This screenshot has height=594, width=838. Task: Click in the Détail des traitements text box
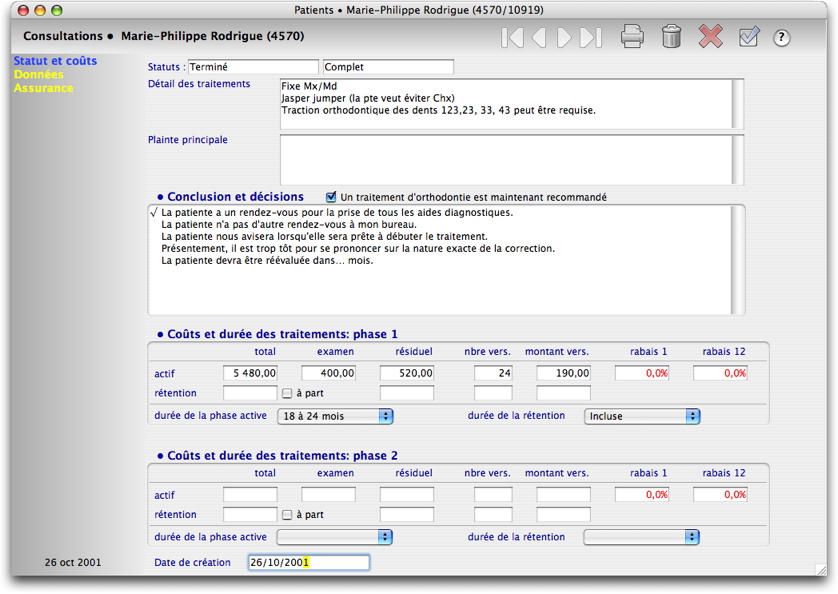[x=506, y=104]
